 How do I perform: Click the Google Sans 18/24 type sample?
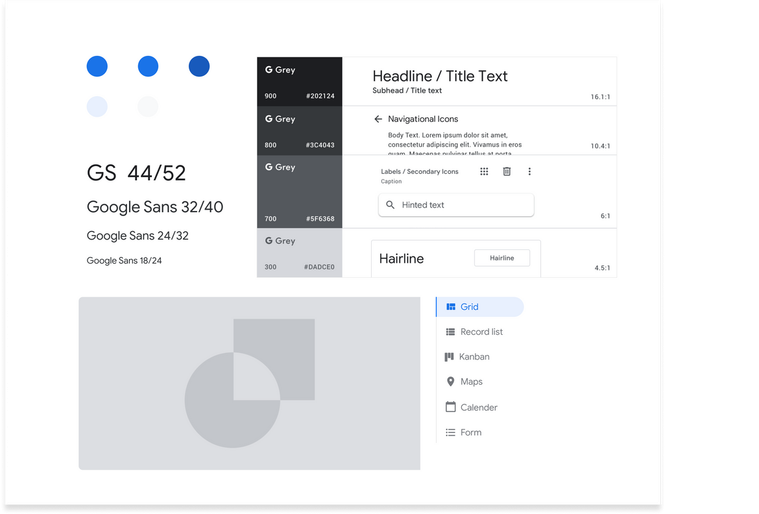coord(124,260)
